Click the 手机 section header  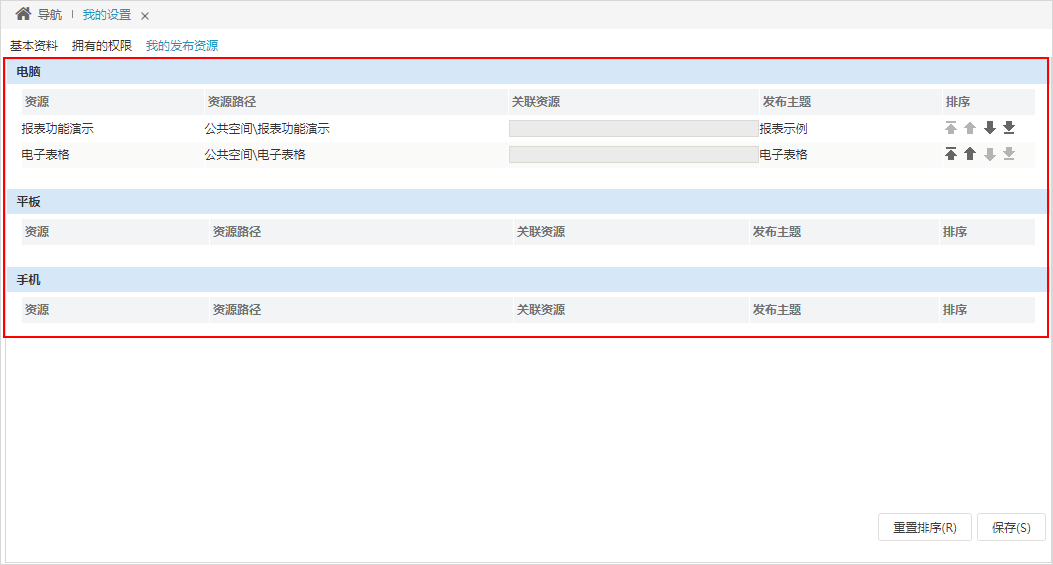click(527, 279)
